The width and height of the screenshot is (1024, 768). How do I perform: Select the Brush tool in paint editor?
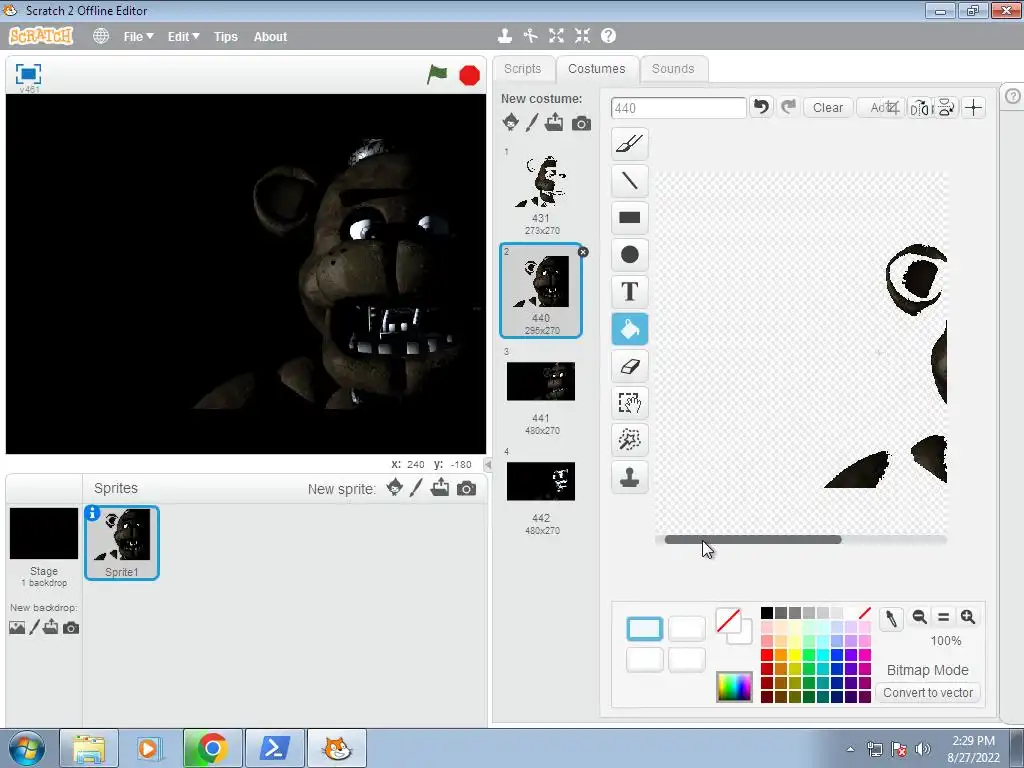[630, 144]
